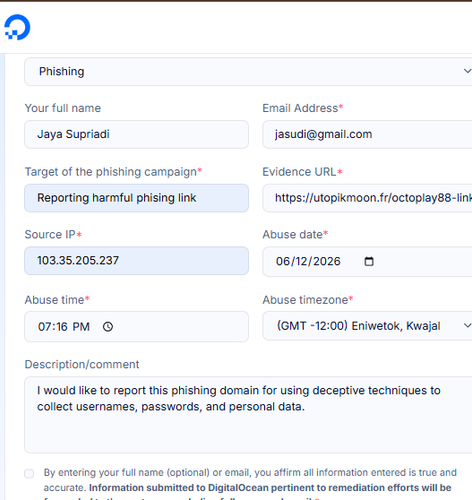Click the 06/12/2026 date value
The image size is (472, 500).
tap(308, 261)
